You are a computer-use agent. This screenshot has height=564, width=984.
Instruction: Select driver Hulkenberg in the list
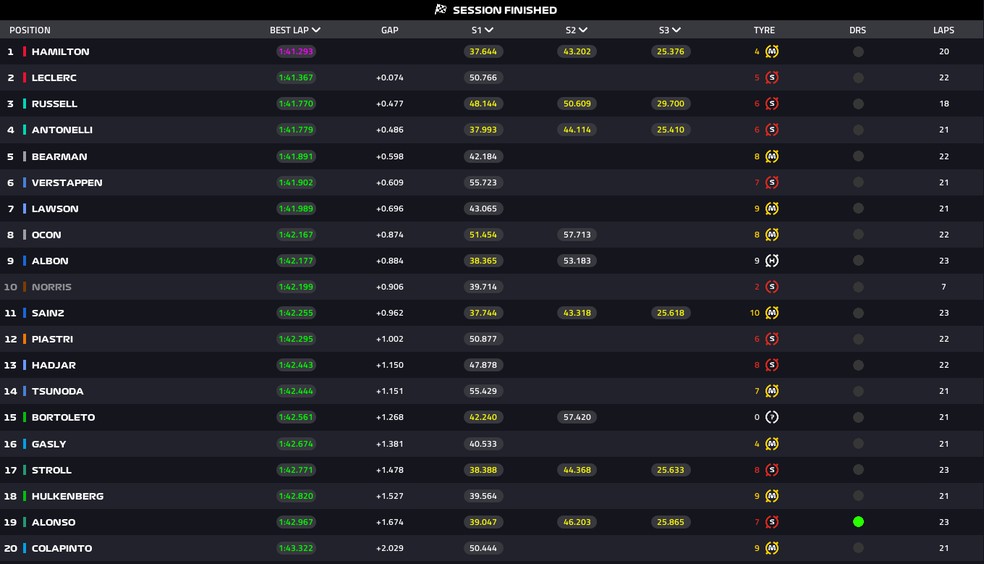click(67, 496)
